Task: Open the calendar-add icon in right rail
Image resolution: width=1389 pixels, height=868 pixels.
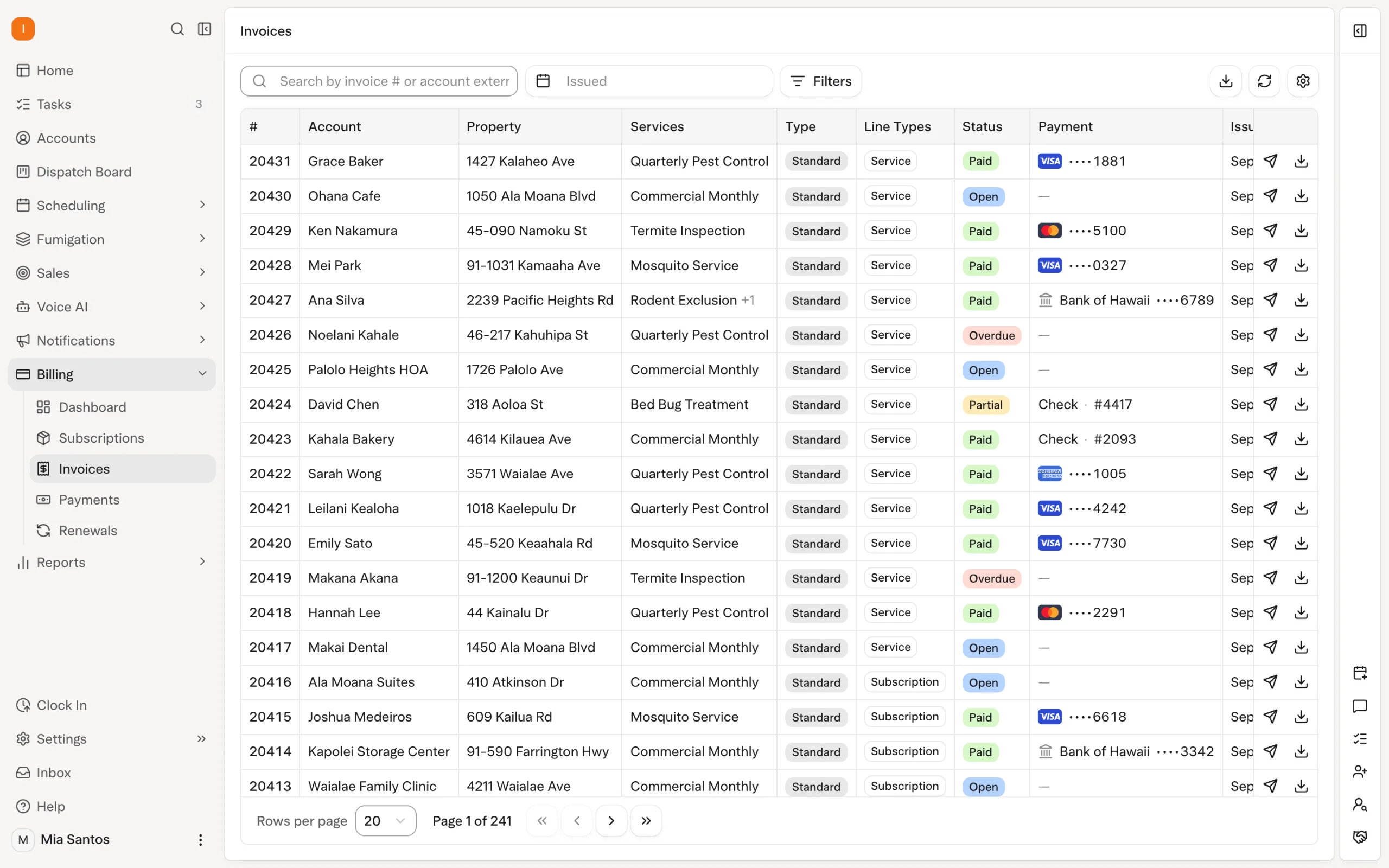Action: pos(1360,673)
